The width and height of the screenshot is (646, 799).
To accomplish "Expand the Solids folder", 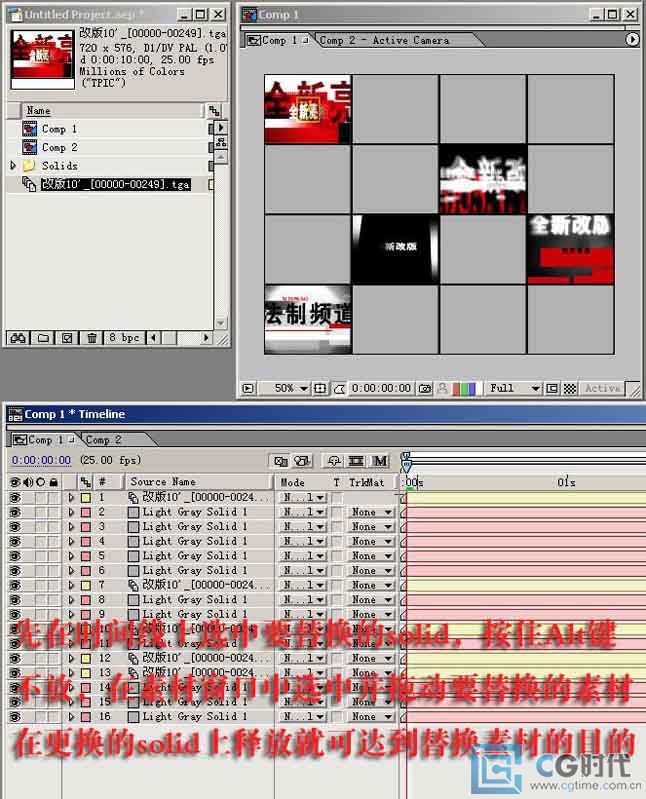I will pos(13,166).
